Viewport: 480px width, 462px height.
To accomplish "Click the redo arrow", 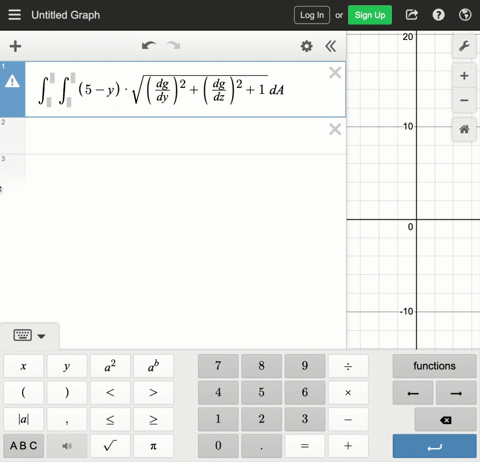I will point(173,46).
